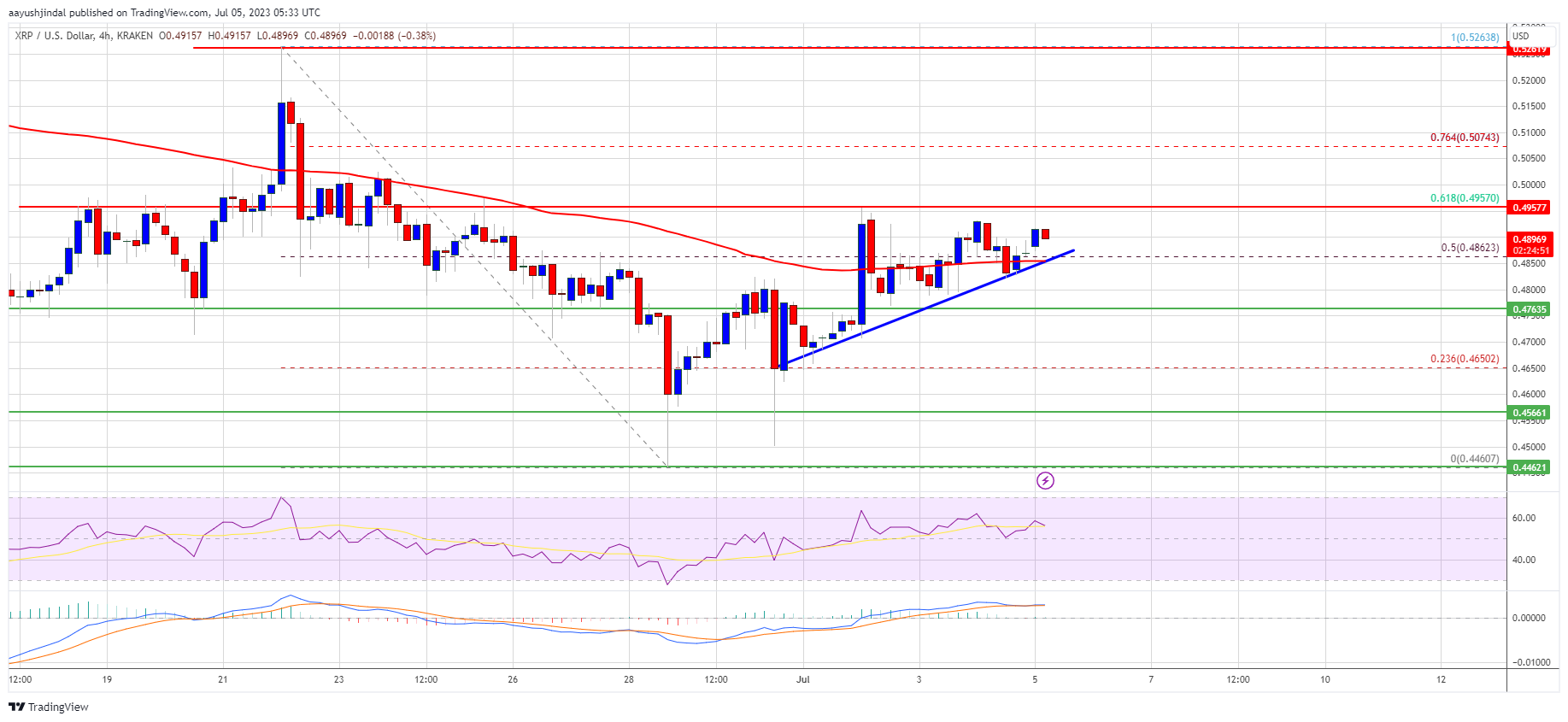Click the current price 0.48969 countdown label
This screenshot has width=1568, height=722.
(x=1530, y=244)
